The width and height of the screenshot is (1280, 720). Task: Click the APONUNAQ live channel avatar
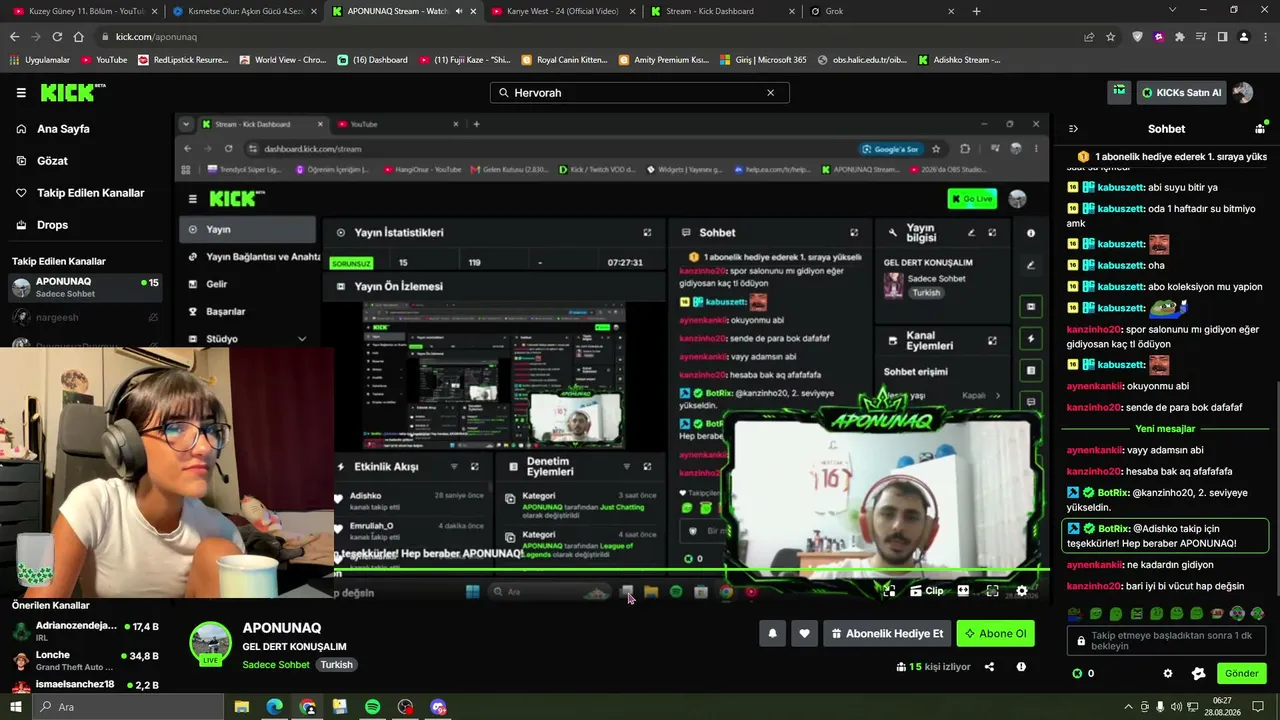click(210, 643)
